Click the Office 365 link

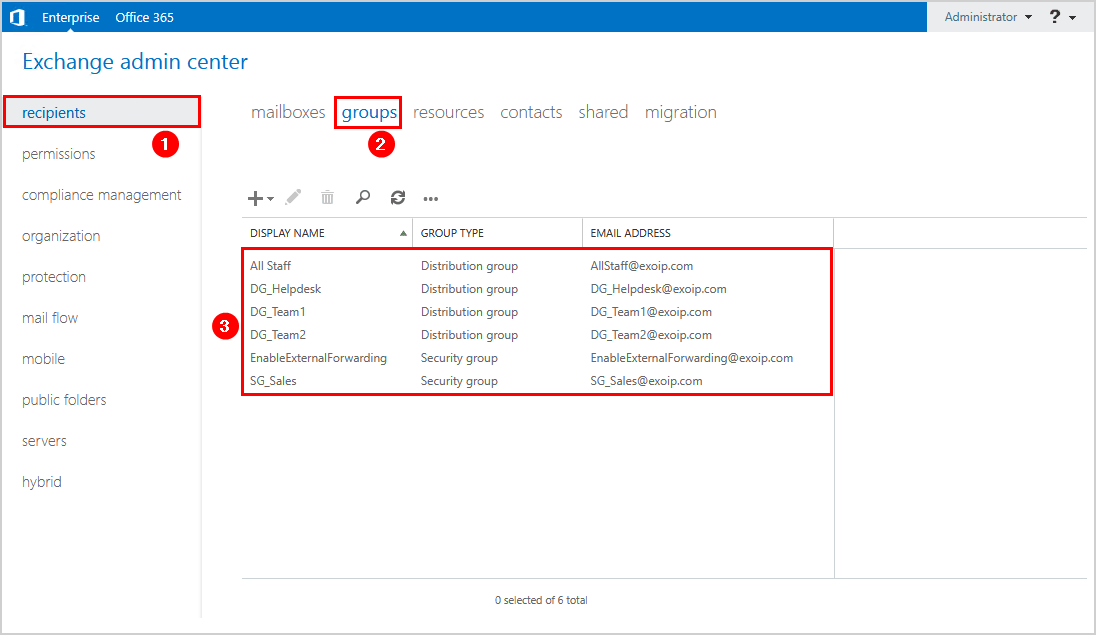pyautogui.click(x=144, y=16)
